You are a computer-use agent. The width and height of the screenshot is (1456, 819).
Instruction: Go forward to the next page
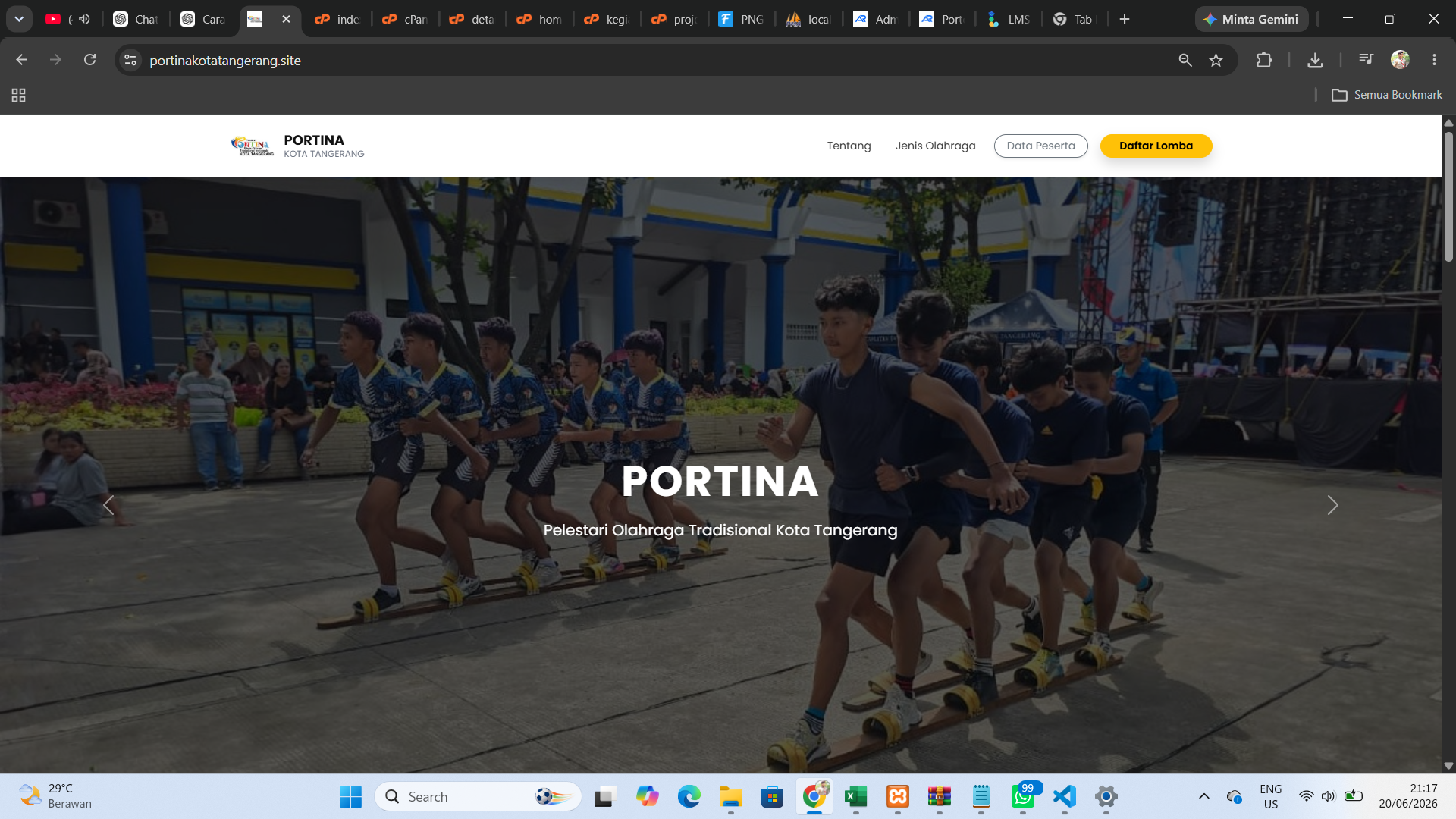(55, 60)
